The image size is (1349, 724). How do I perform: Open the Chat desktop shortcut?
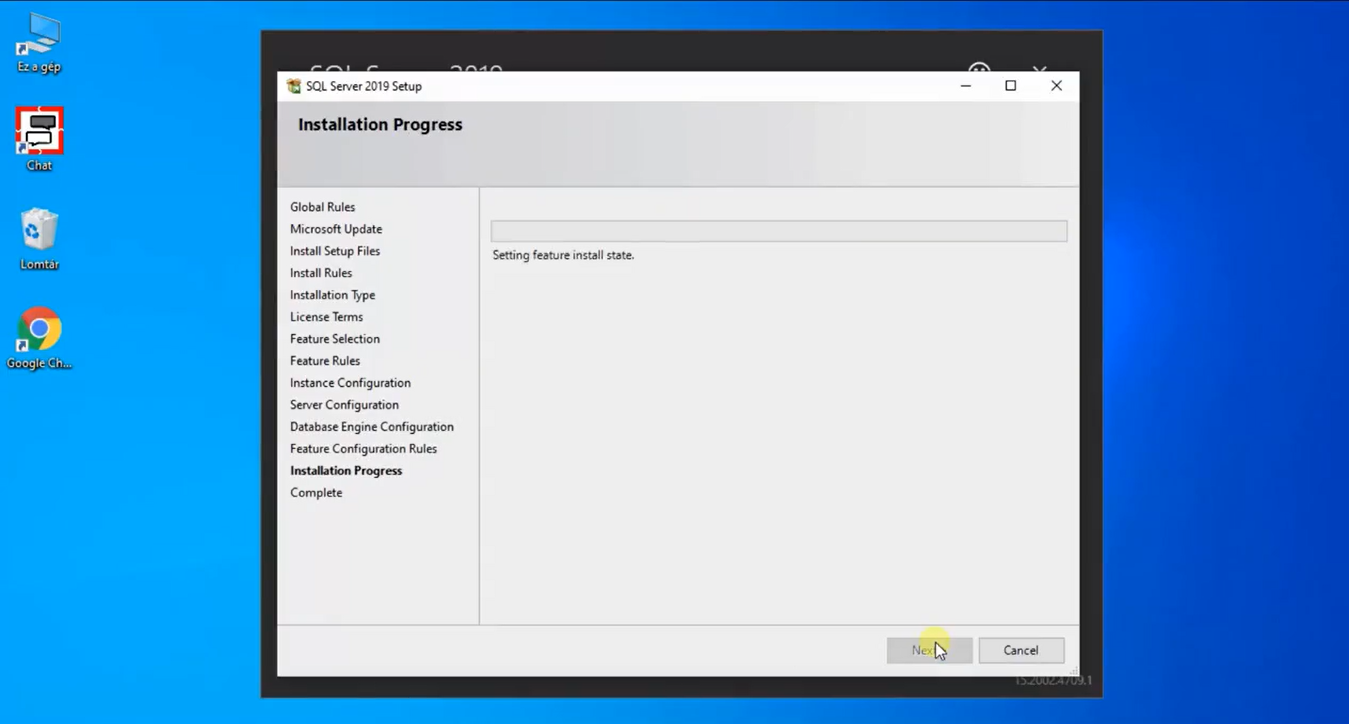tap(39, 139)
